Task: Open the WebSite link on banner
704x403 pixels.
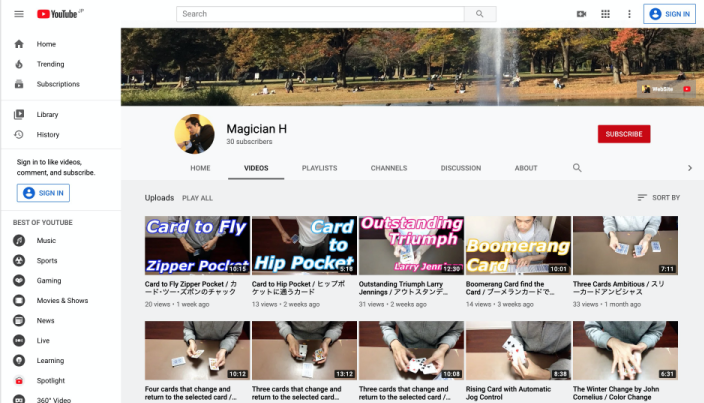Action: pyautogui.click(x=658, y=89)
